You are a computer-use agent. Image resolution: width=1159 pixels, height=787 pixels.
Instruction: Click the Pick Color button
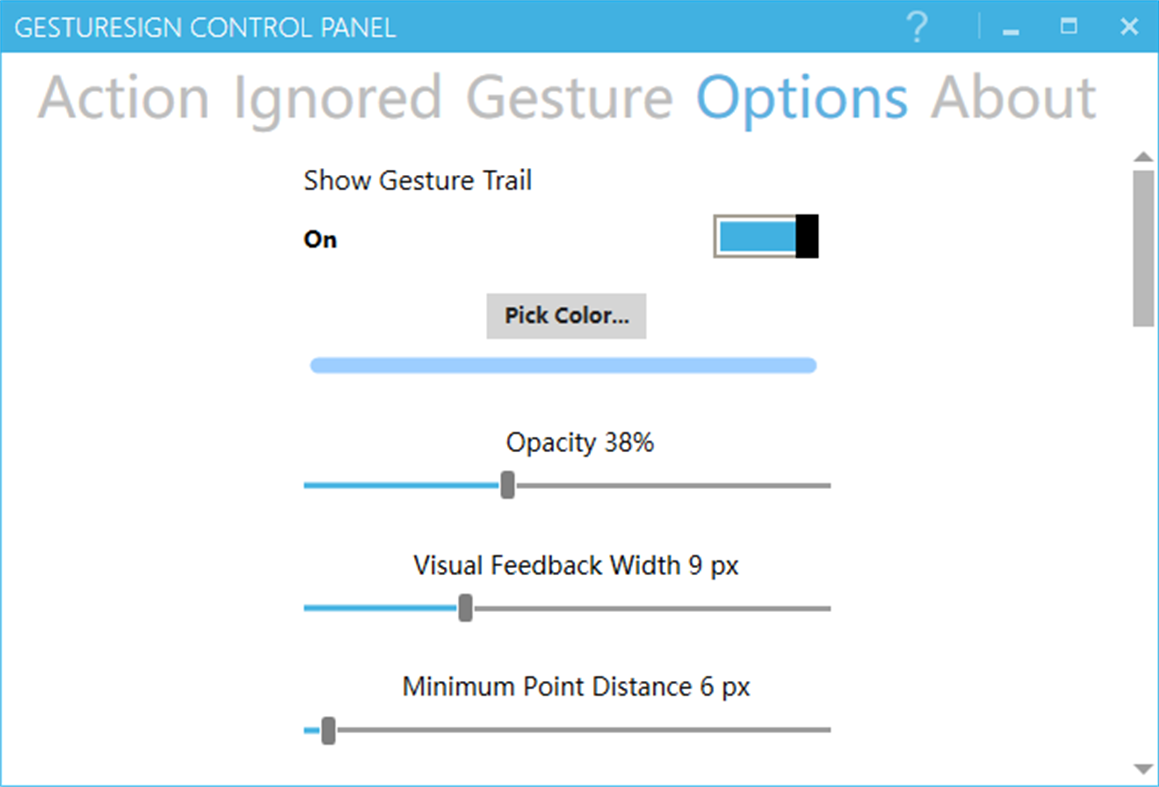coord(566,315)
